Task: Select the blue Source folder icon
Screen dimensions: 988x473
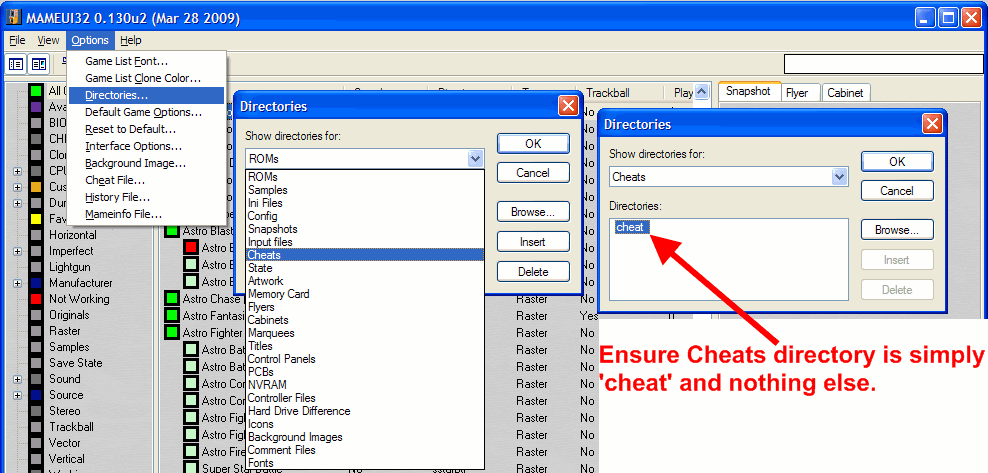Action: tap(37, 396)
